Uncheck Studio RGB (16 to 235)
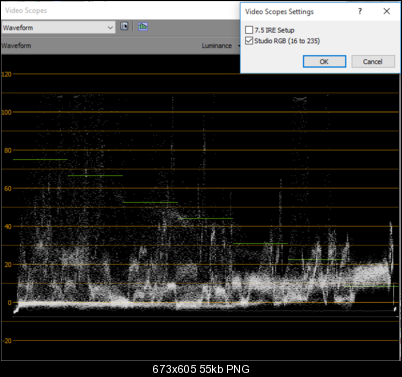Viewport: 402px width, 377px height. pos(249,41)
